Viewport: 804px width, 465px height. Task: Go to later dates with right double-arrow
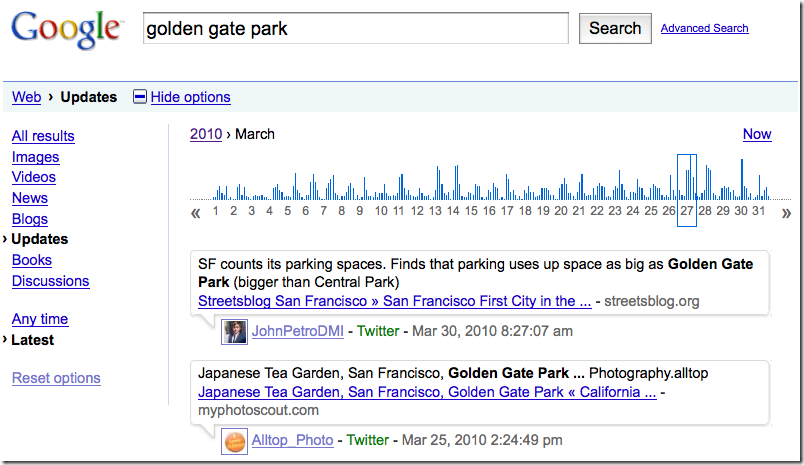click(786, 213)
